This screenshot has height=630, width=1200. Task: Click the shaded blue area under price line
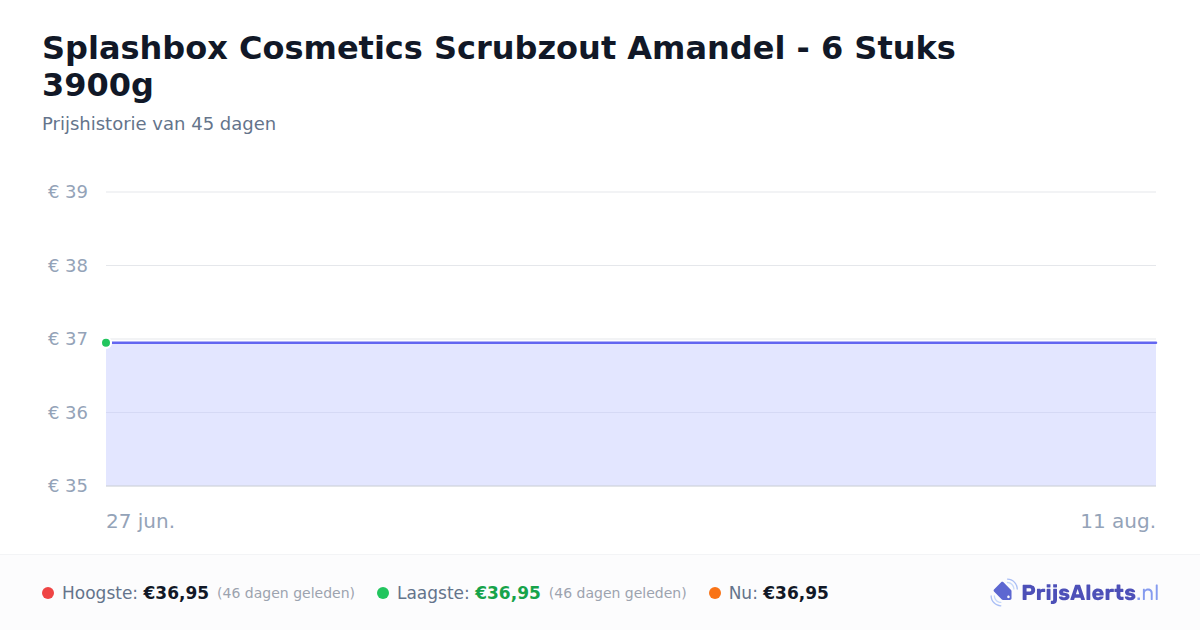631,415
